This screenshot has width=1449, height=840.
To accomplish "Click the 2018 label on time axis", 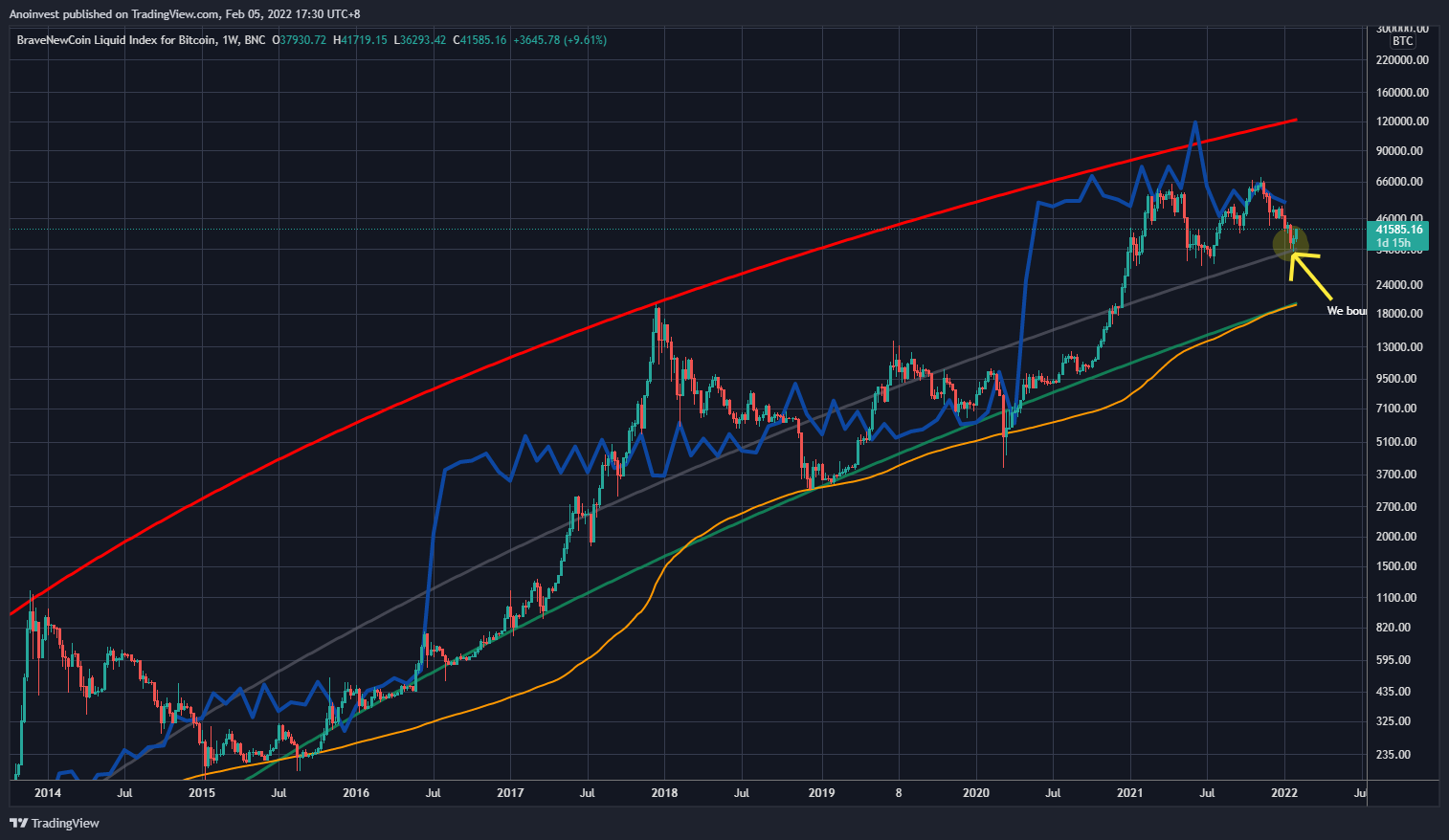I will [x=664, y=793].
